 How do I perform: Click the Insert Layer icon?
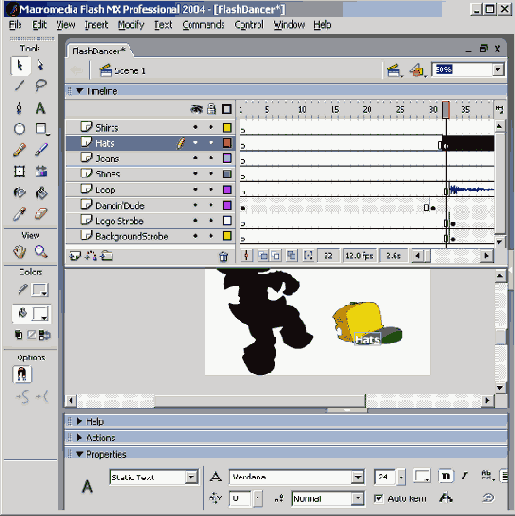pos(75,256)
